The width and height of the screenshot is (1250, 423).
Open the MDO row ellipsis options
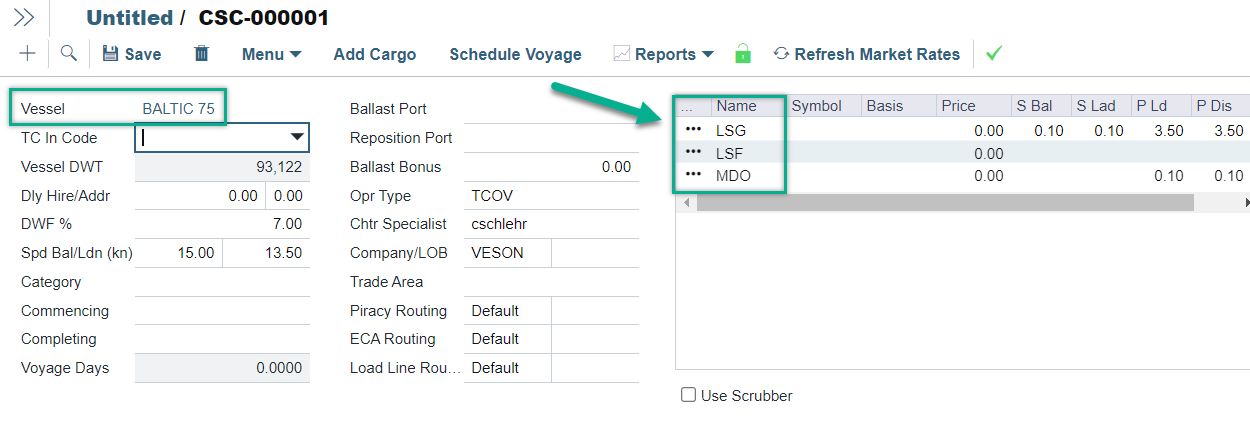[693, 176]
